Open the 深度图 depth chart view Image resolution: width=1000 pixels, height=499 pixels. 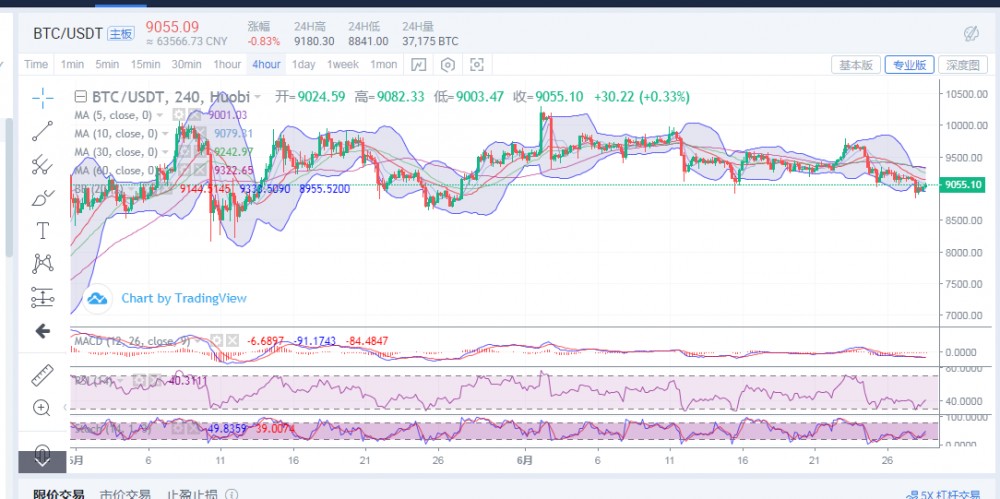point(964,65)
